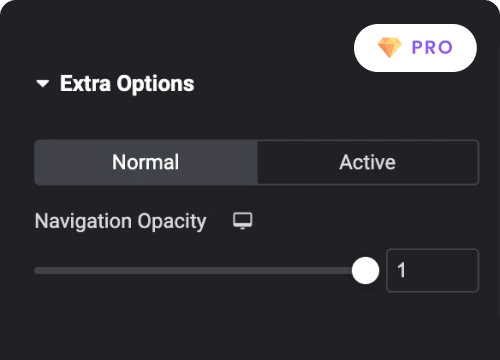Viewport: 500px width, 360px height.
Task: Select the monitor icon next to Navigation Opacity
Action: [x=243, y=221]
